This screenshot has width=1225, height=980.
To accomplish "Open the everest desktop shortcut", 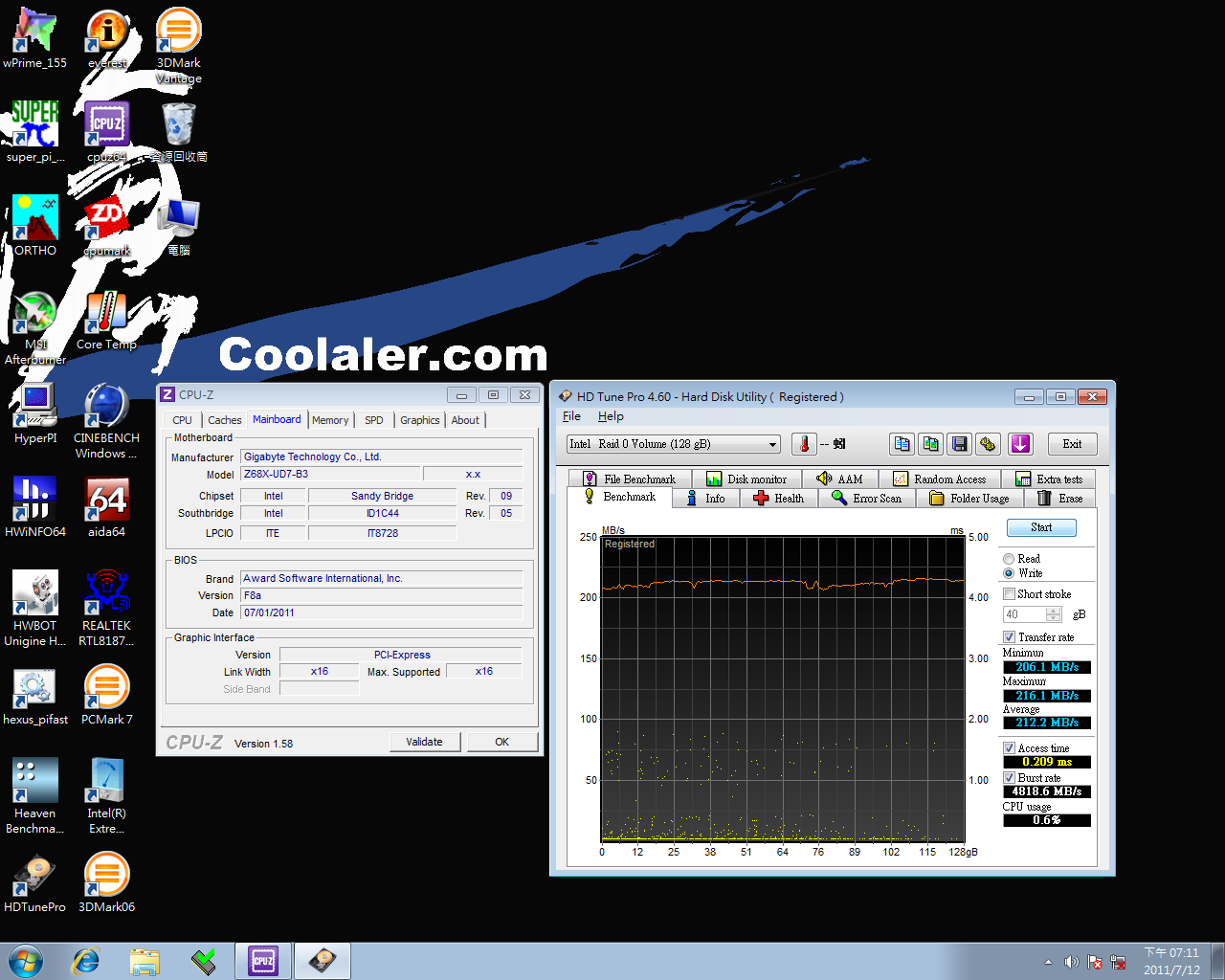I will coord(107,39).
